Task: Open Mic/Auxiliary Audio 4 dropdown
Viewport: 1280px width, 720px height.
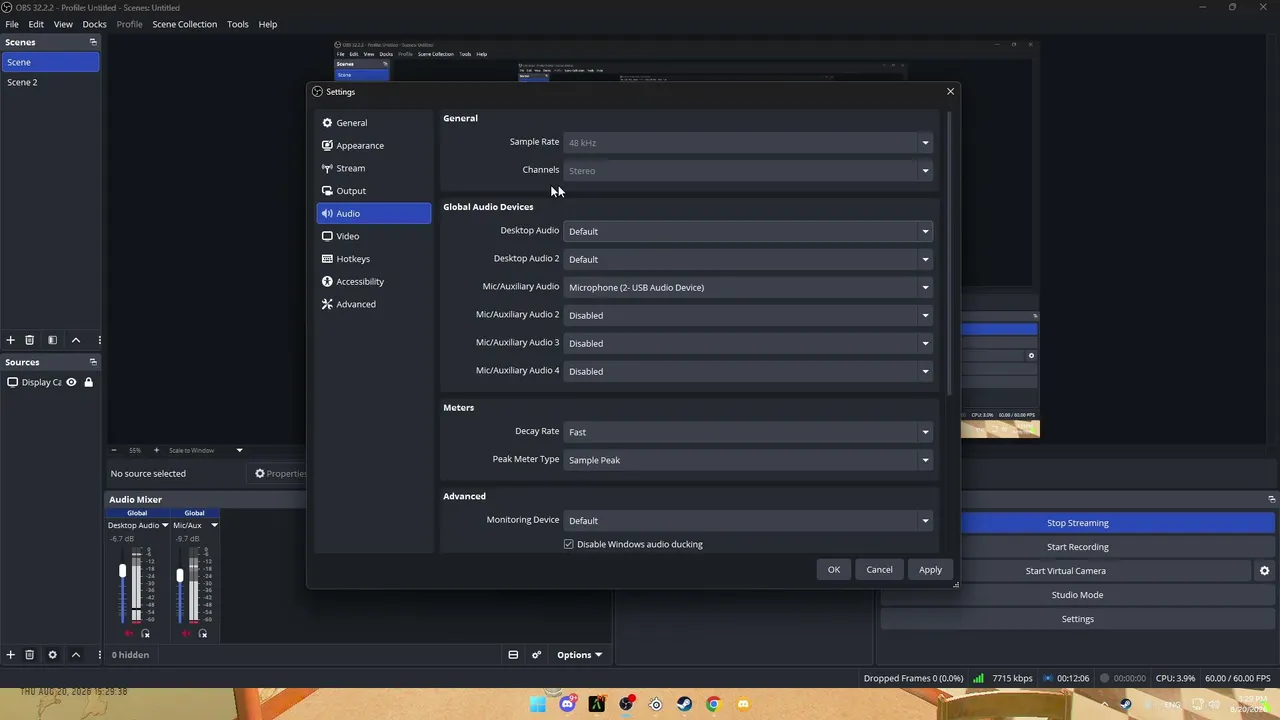Action: click(748, 371)
